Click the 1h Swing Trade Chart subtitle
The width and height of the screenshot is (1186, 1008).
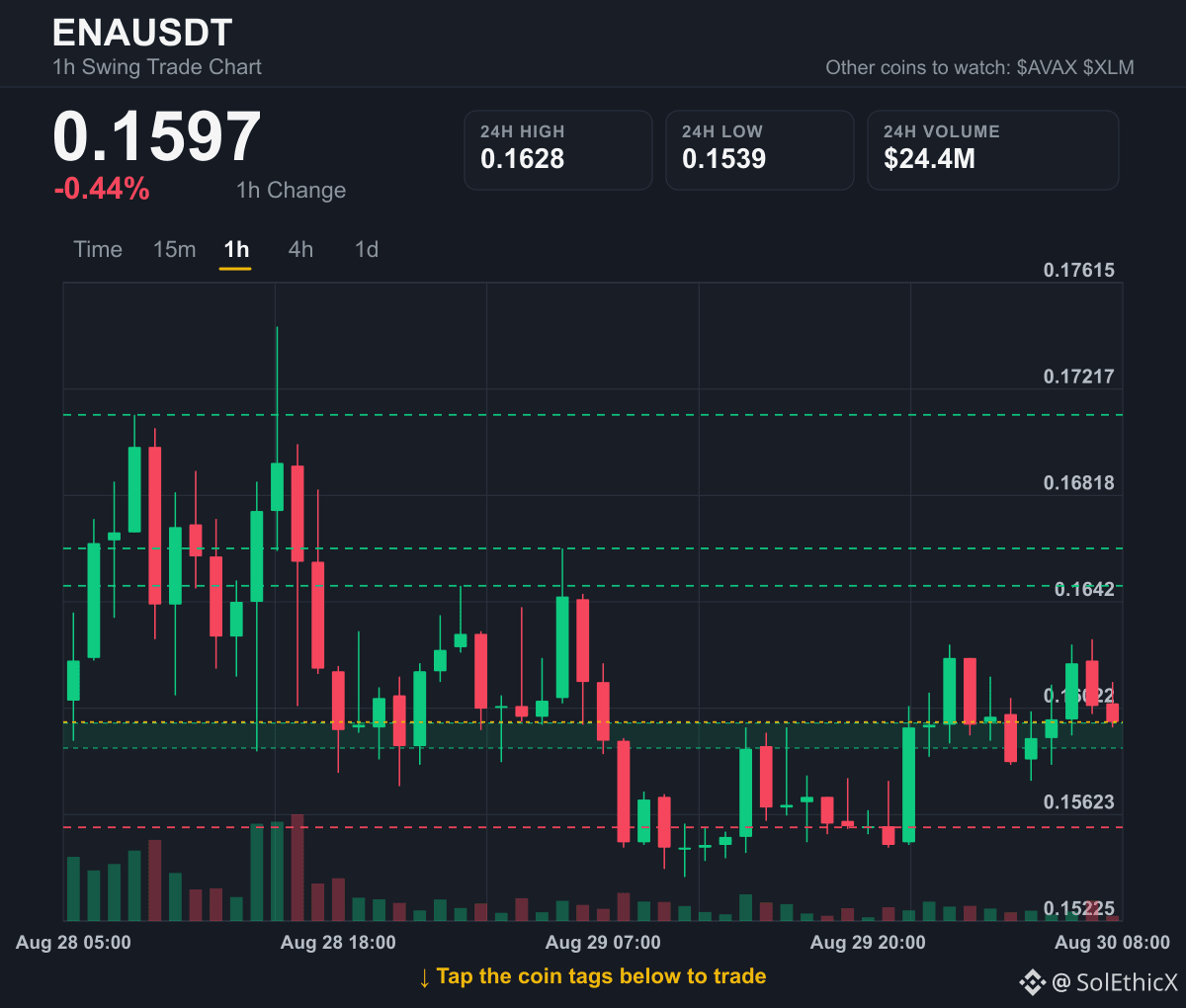157,67
